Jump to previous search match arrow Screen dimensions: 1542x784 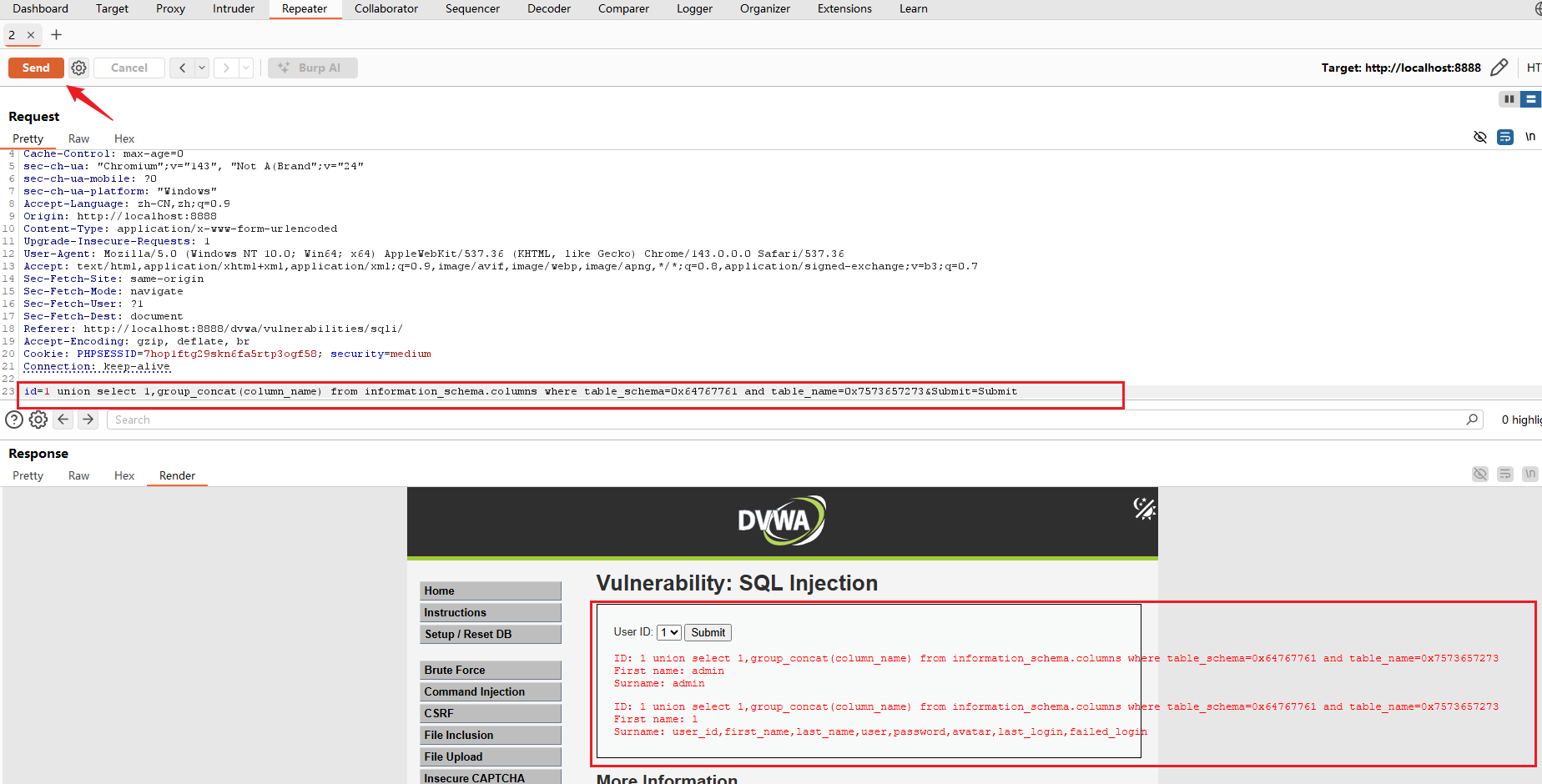[63, 420]
